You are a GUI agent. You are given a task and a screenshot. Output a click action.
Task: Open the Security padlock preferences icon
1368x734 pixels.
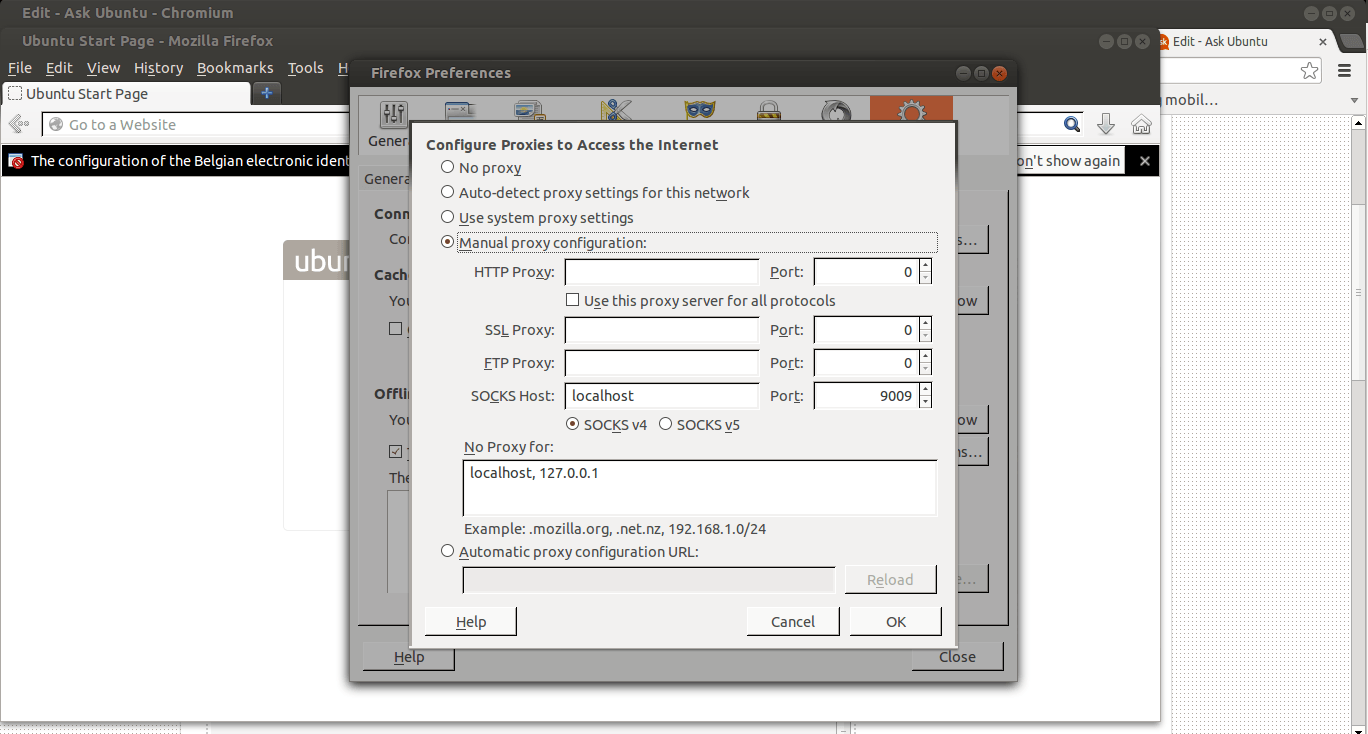768,110
